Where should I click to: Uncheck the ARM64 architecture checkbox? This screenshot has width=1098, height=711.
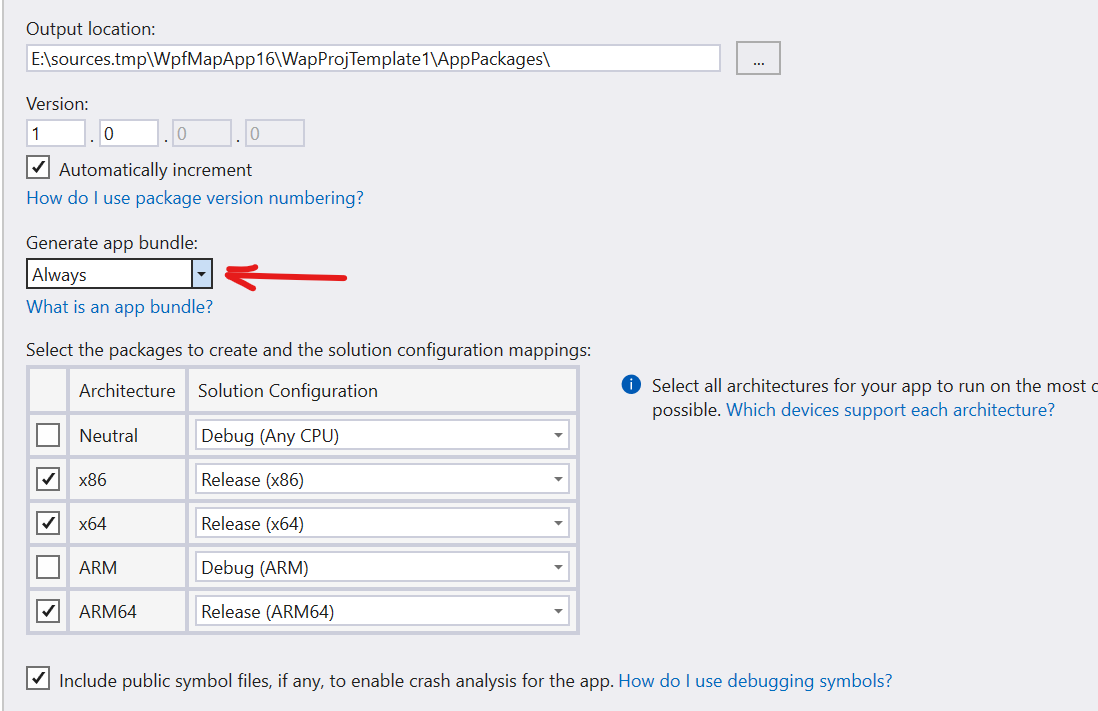pyautogui.click(x=47, y=611)
